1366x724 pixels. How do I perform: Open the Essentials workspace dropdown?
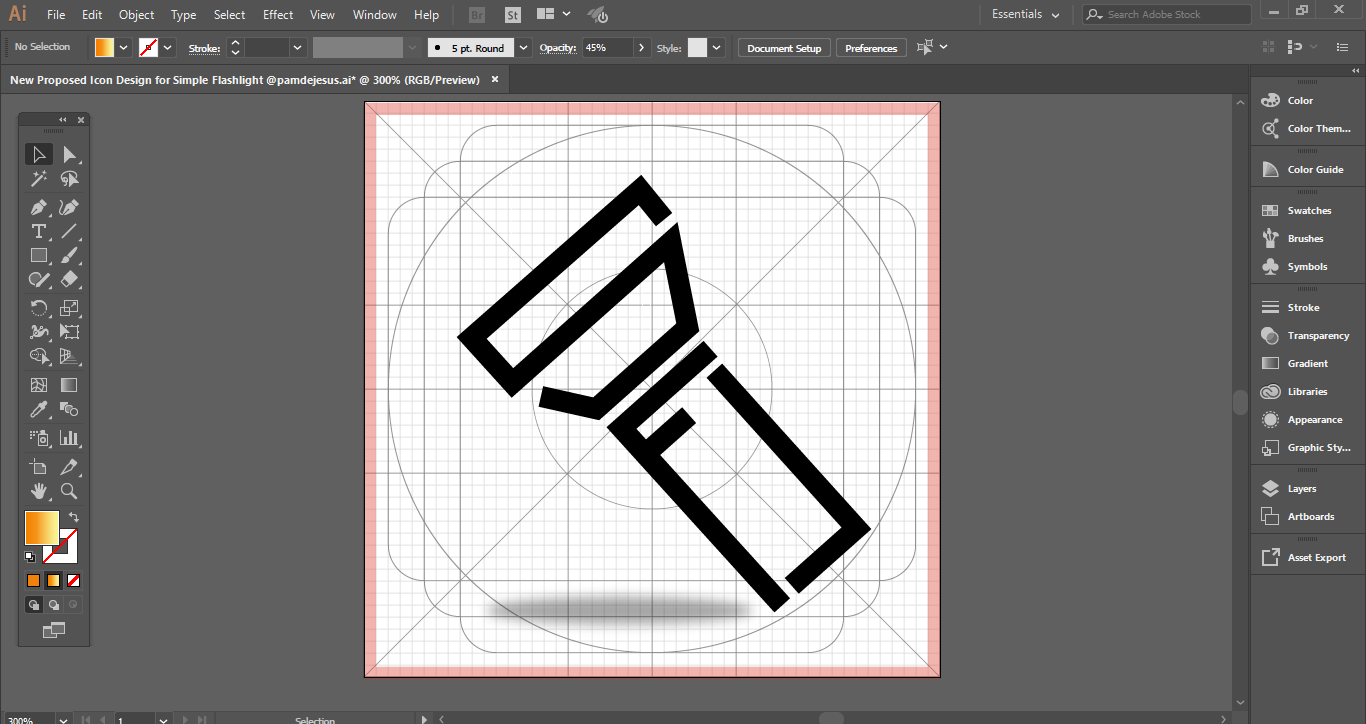tap(1026, 15)
